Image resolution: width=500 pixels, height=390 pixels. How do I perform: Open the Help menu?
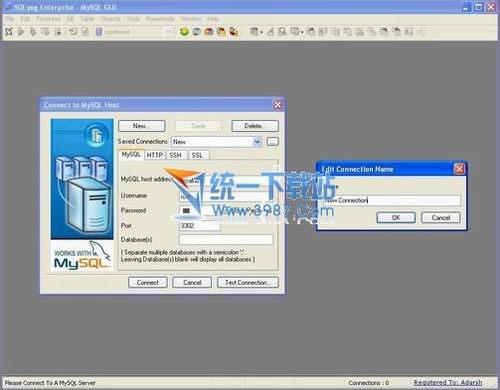click(x=213, y=19)
